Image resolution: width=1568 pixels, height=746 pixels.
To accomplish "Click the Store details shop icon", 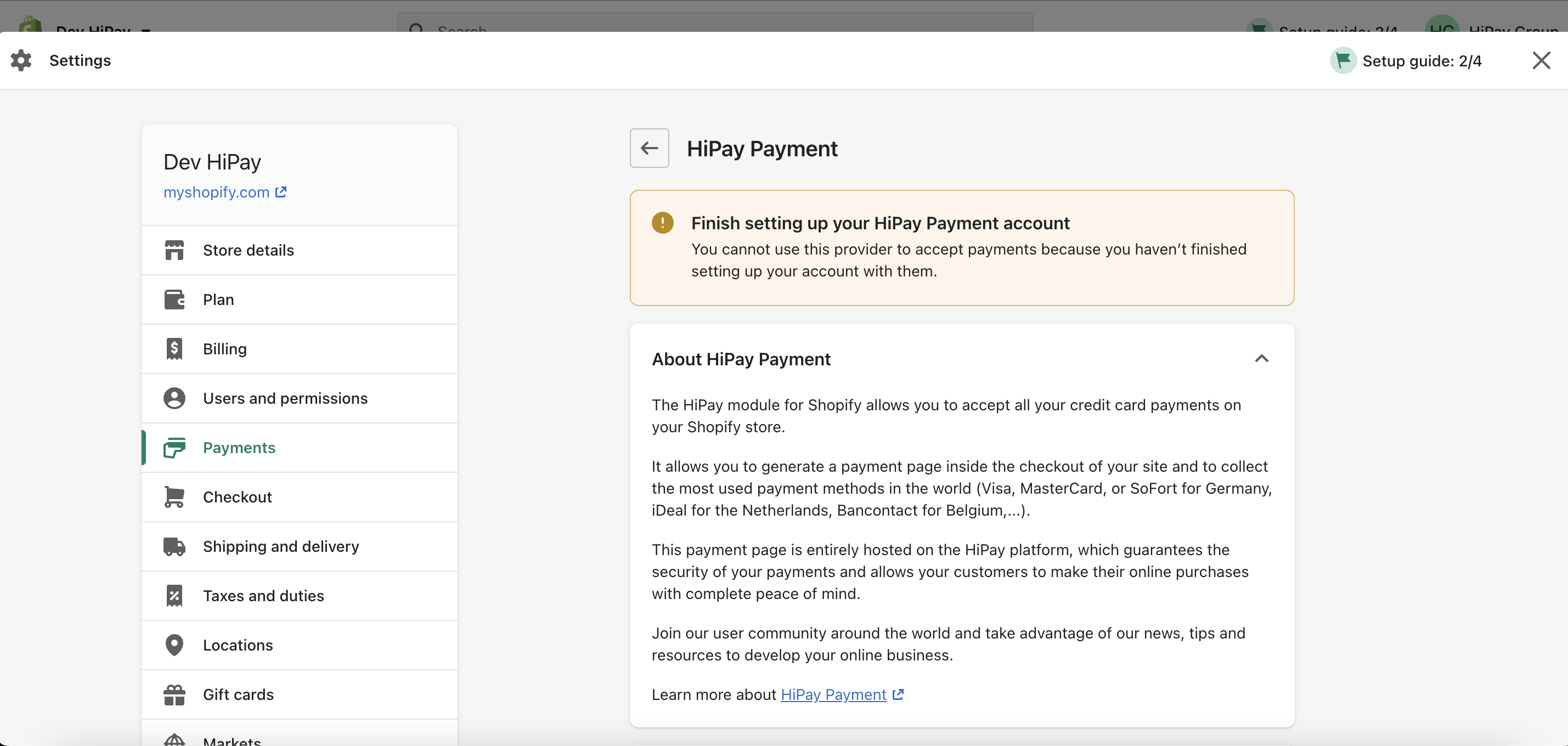I will 174,250.
